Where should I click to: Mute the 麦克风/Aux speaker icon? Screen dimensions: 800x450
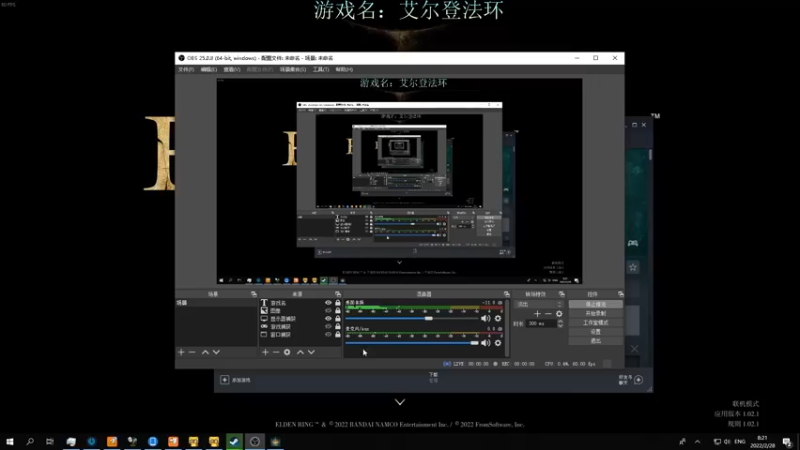[x=485, y=343]
